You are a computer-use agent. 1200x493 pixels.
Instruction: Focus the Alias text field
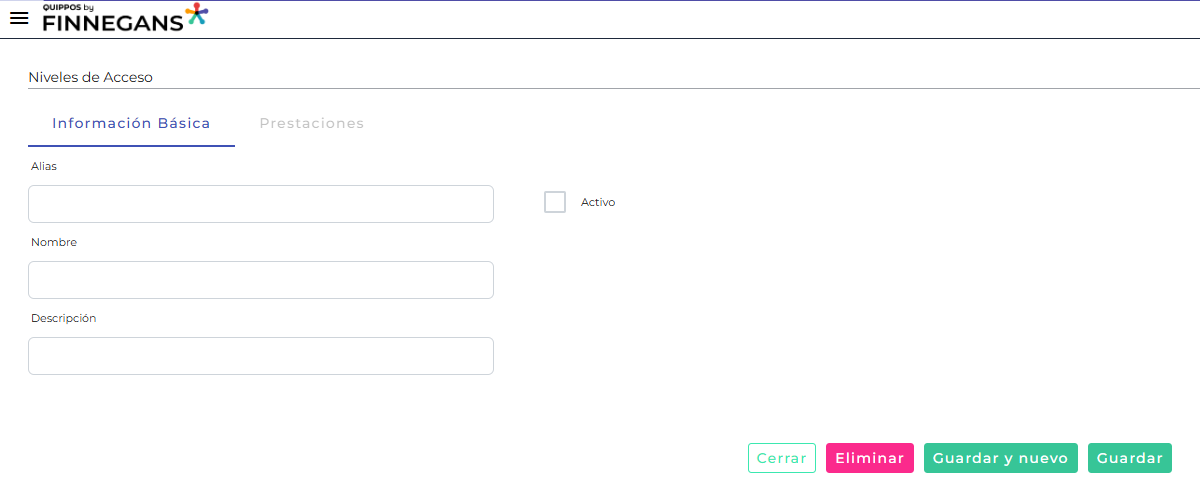click(x=261, y=204)
